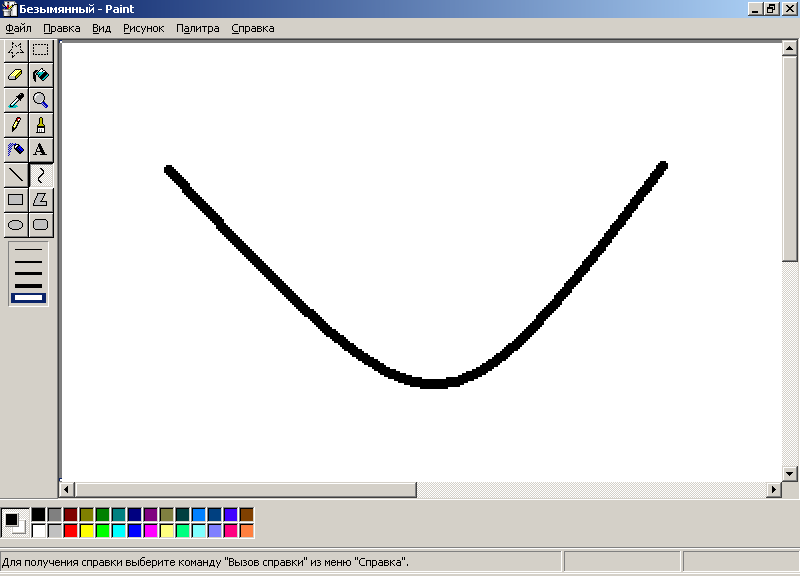Image resolution: width=800 pixels, height=576 pixels.
Task: Pick the light gray color swatch
Action: (55, 531)
